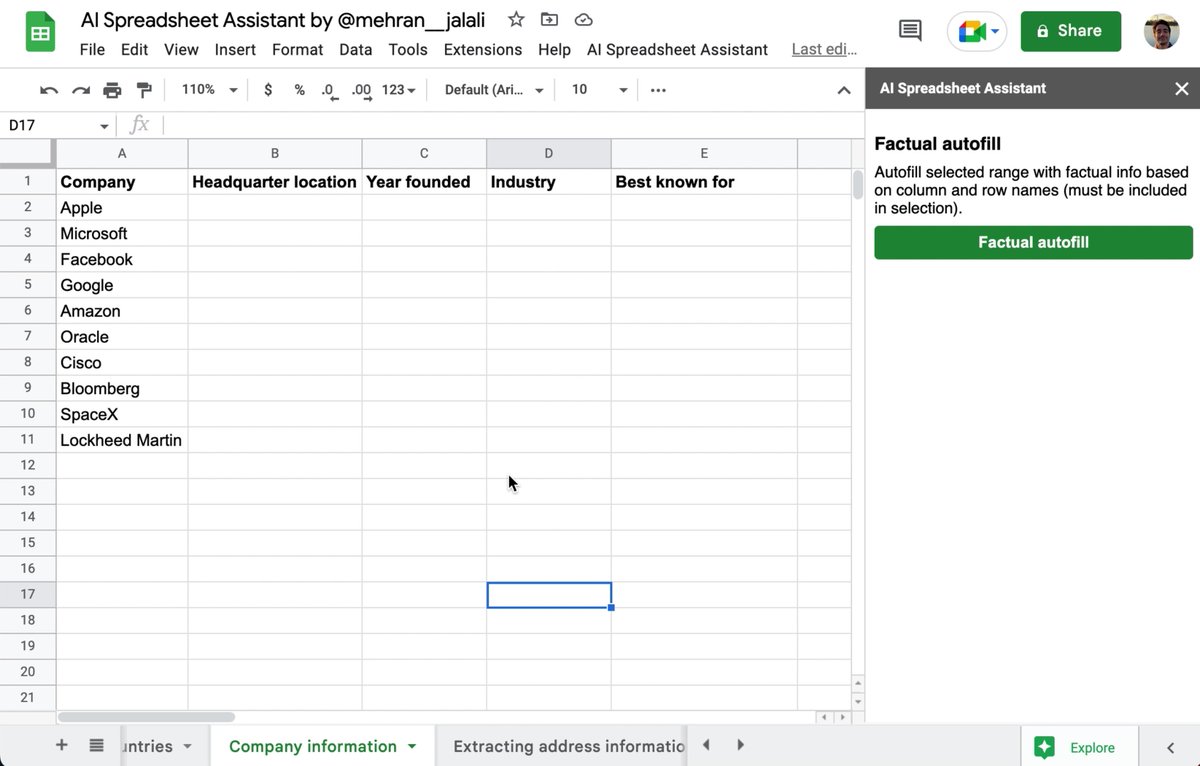Open the Edit menu

(134, 49)
